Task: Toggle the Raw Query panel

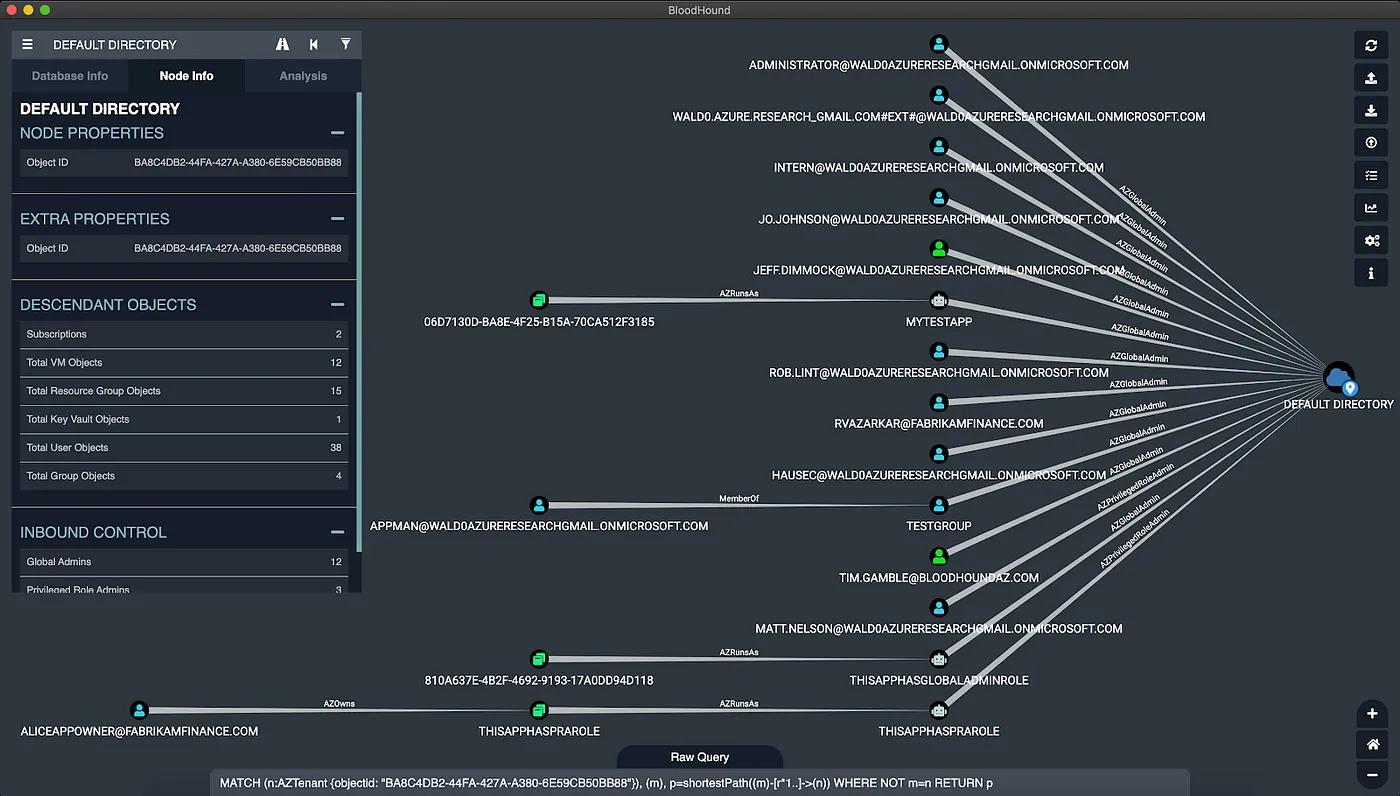Action: 700,757
